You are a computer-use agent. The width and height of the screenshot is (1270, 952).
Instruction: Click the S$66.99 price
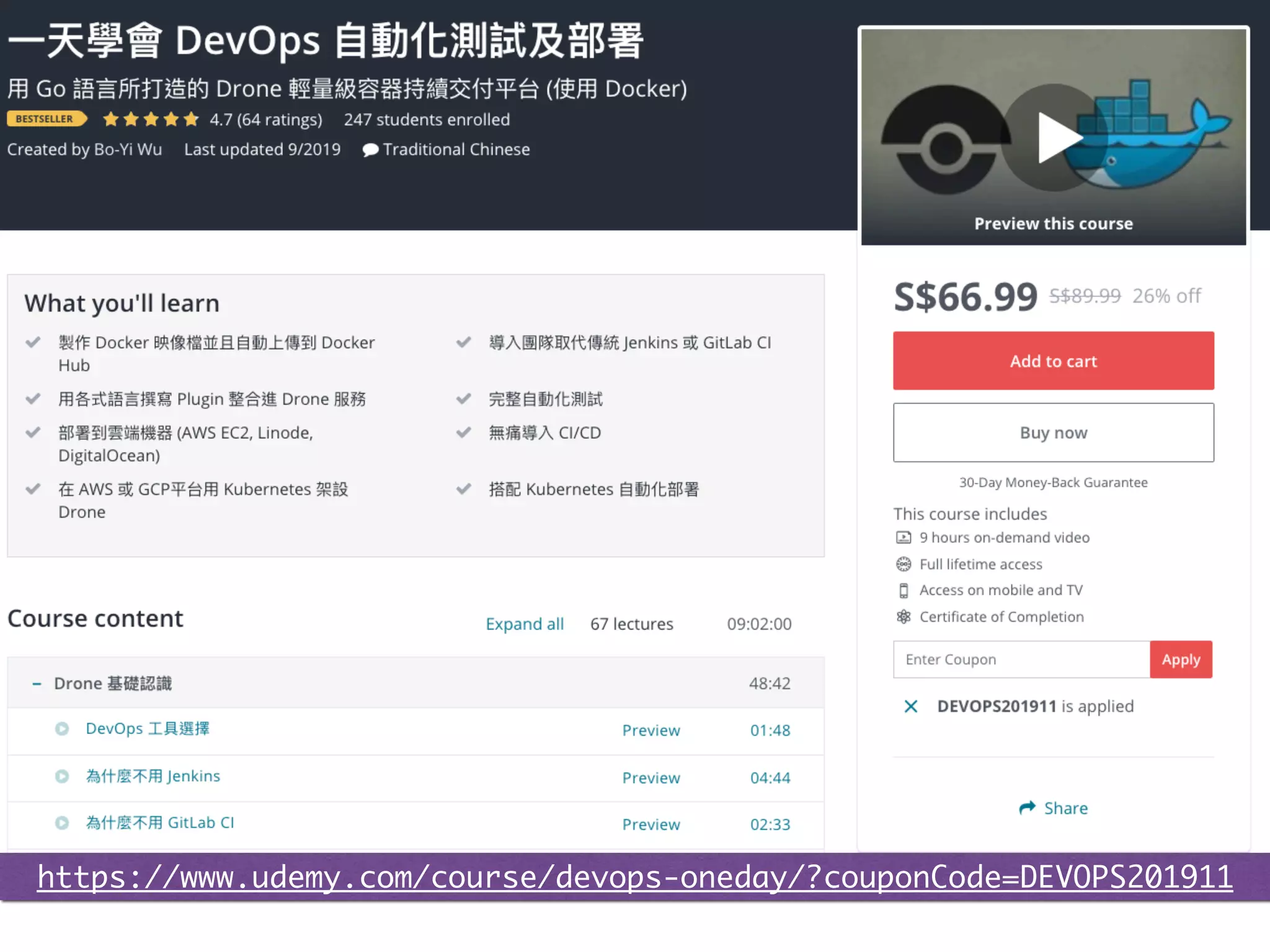point(966,297)
